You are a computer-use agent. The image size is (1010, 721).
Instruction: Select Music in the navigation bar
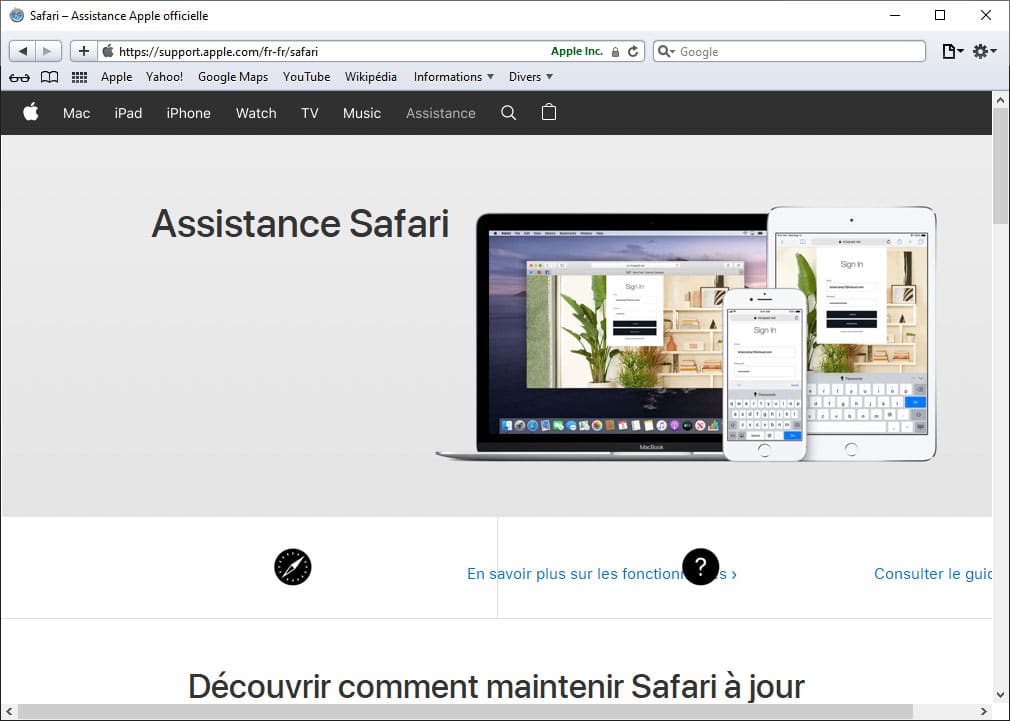(x=362, y=113)
